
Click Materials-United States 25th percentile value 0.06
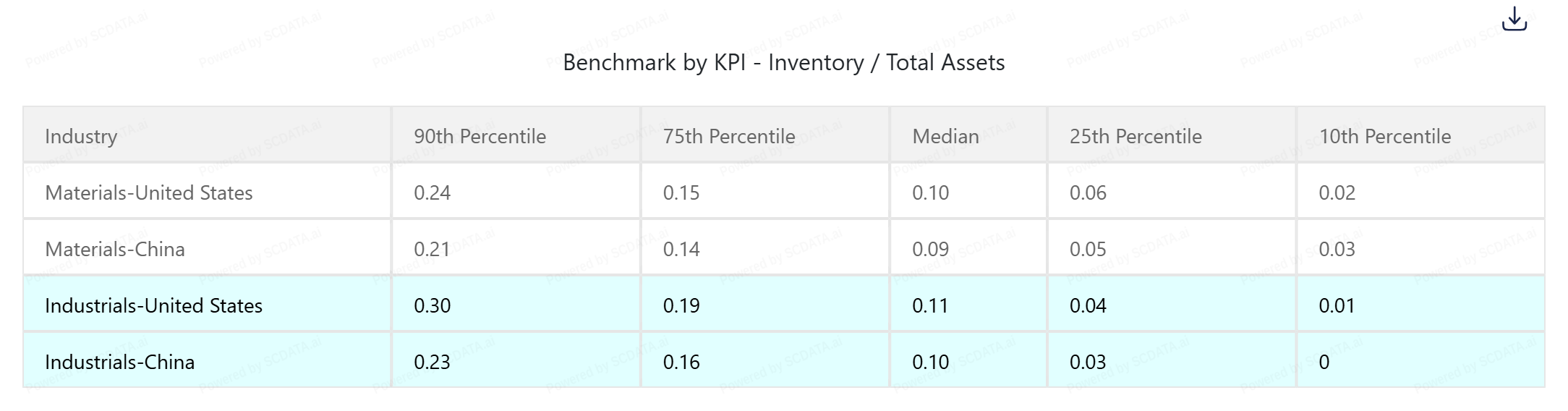1088,192
